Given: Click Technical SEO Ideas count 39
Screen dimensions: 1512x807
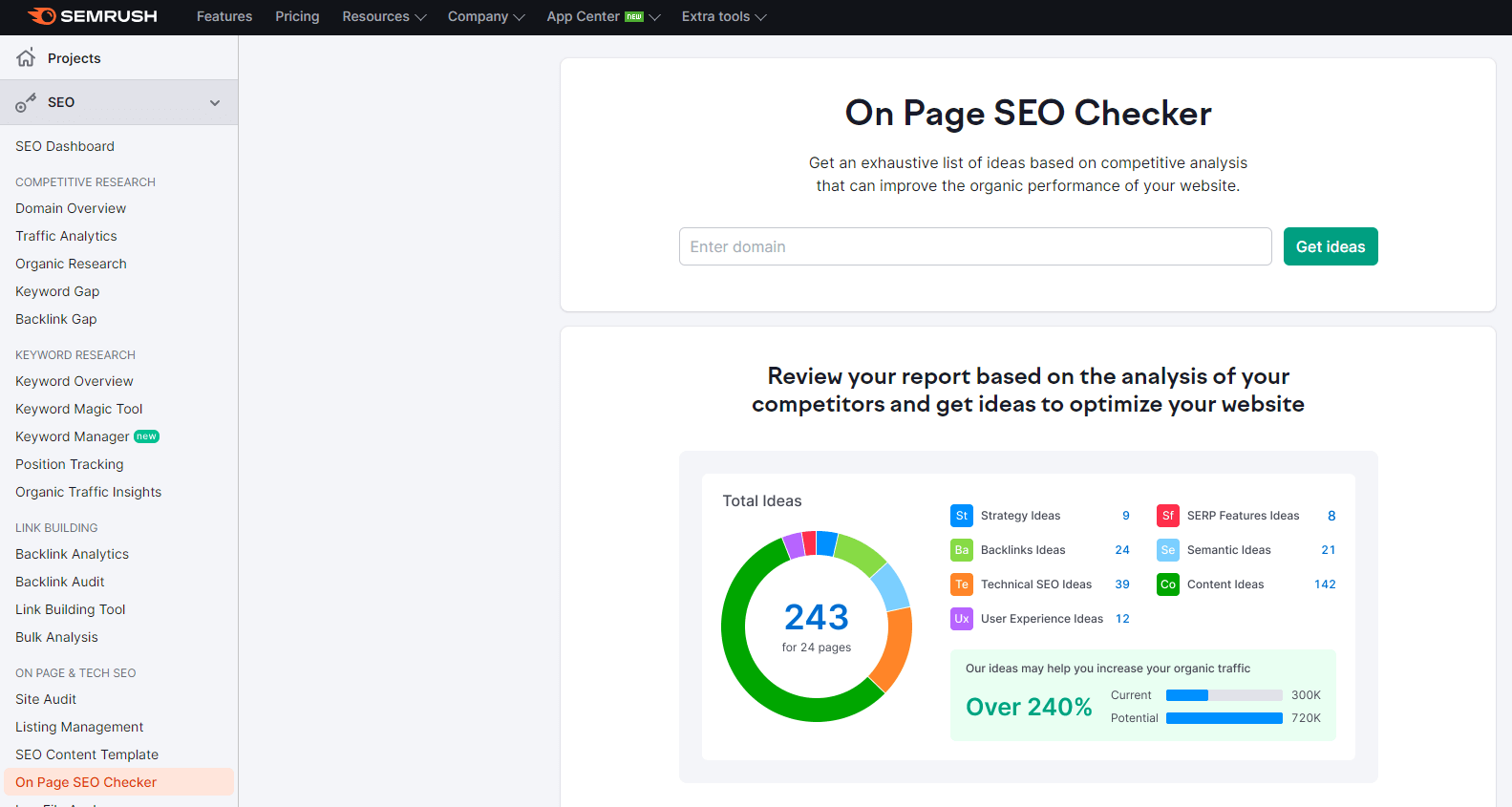Looking at the screenshot, I should pyautogui.click(x=1122, y=584).
